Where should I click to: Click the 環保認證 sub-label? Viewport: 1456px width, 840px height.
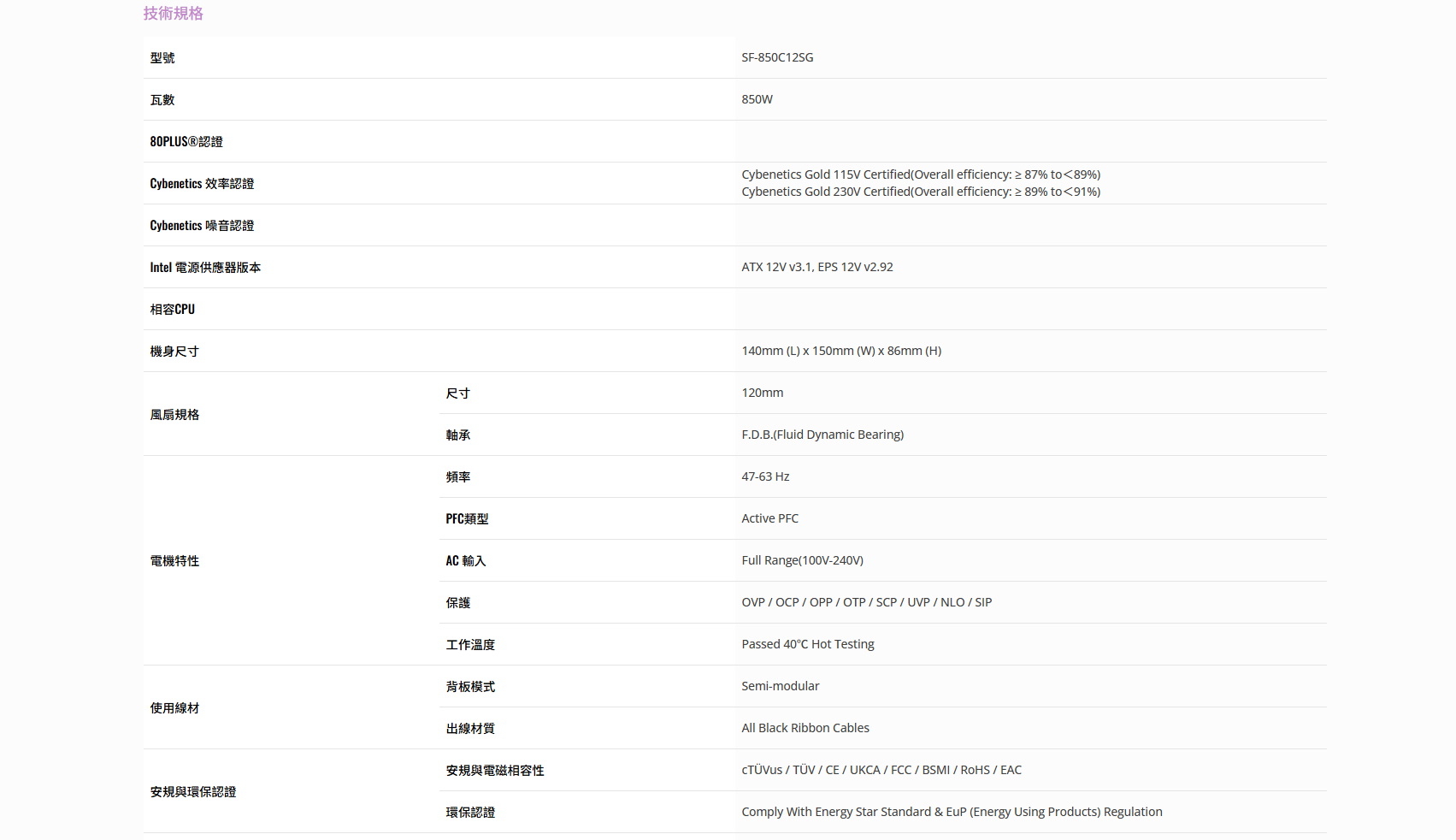point(470,812)
